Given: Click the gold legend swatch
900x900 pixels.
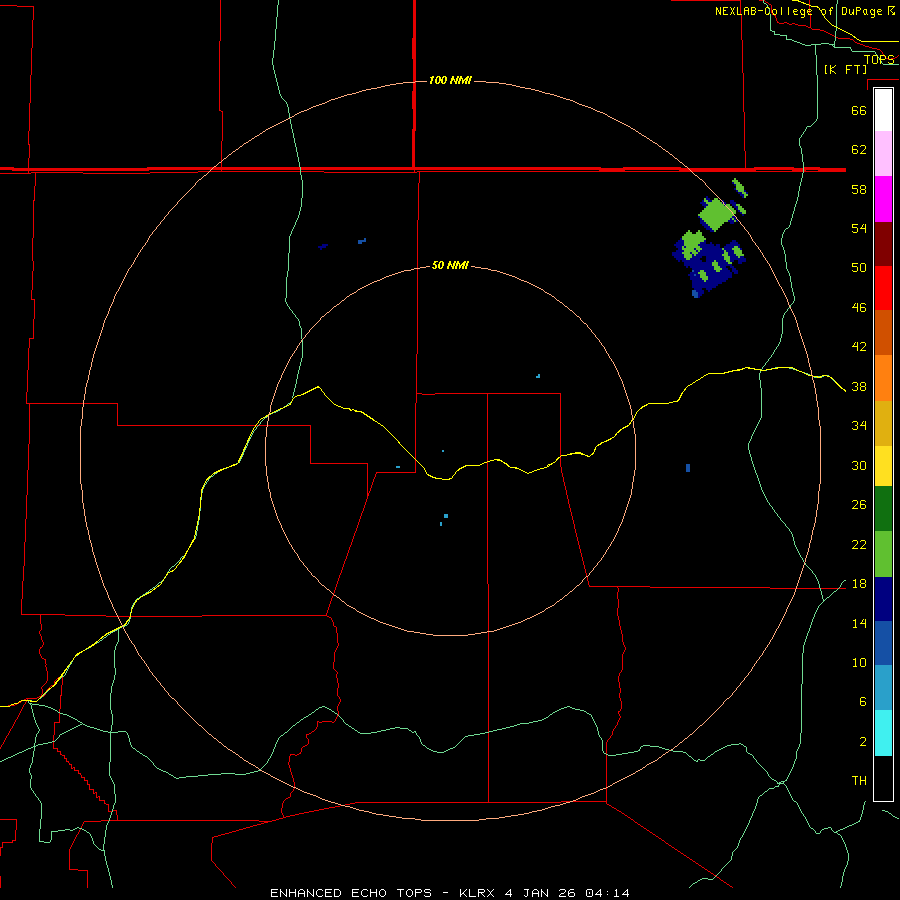Looking at the screenshot, I should (x=883, y=423).
